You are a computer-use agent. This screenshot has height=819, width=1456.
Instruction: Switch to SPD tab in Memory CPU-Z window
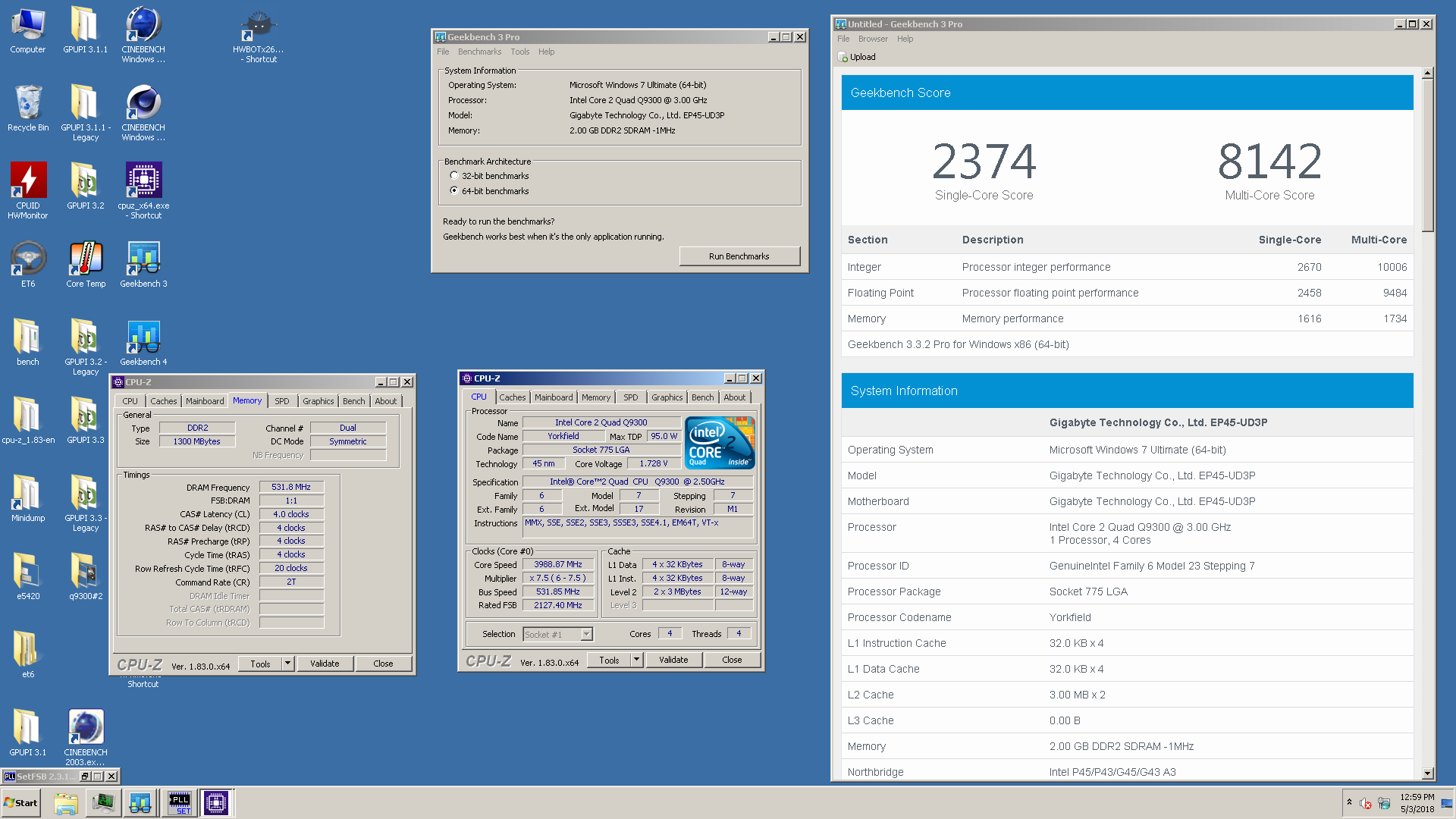click(x=282, y=401)
